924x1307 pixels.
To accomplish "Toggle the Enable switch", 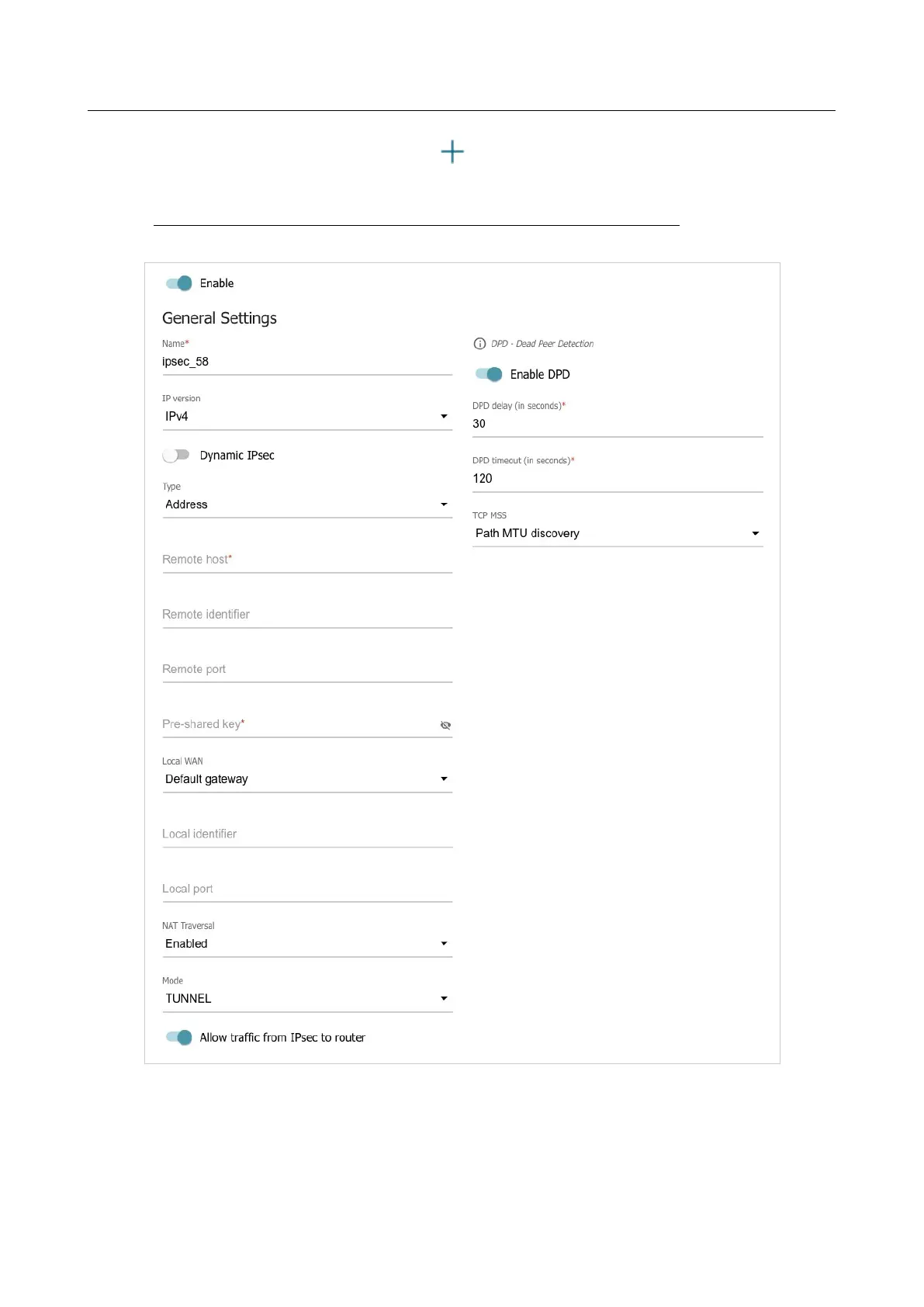I will (179, 283).
